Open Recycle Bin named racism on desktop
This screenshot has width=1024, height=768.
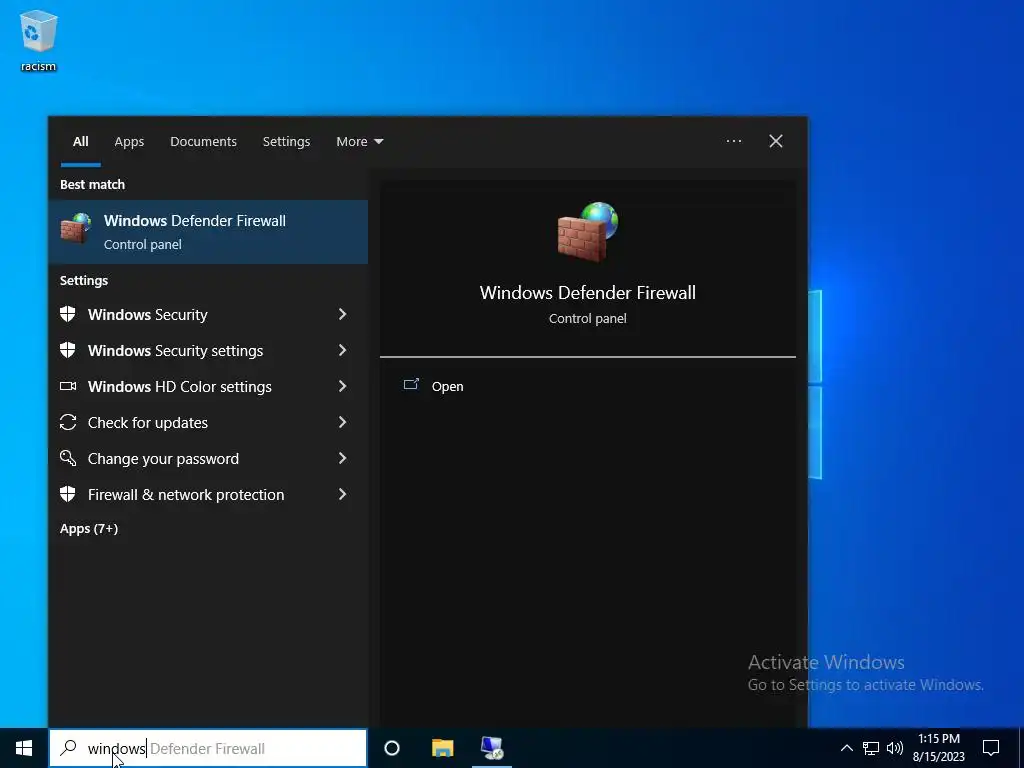tap(39, 40)
